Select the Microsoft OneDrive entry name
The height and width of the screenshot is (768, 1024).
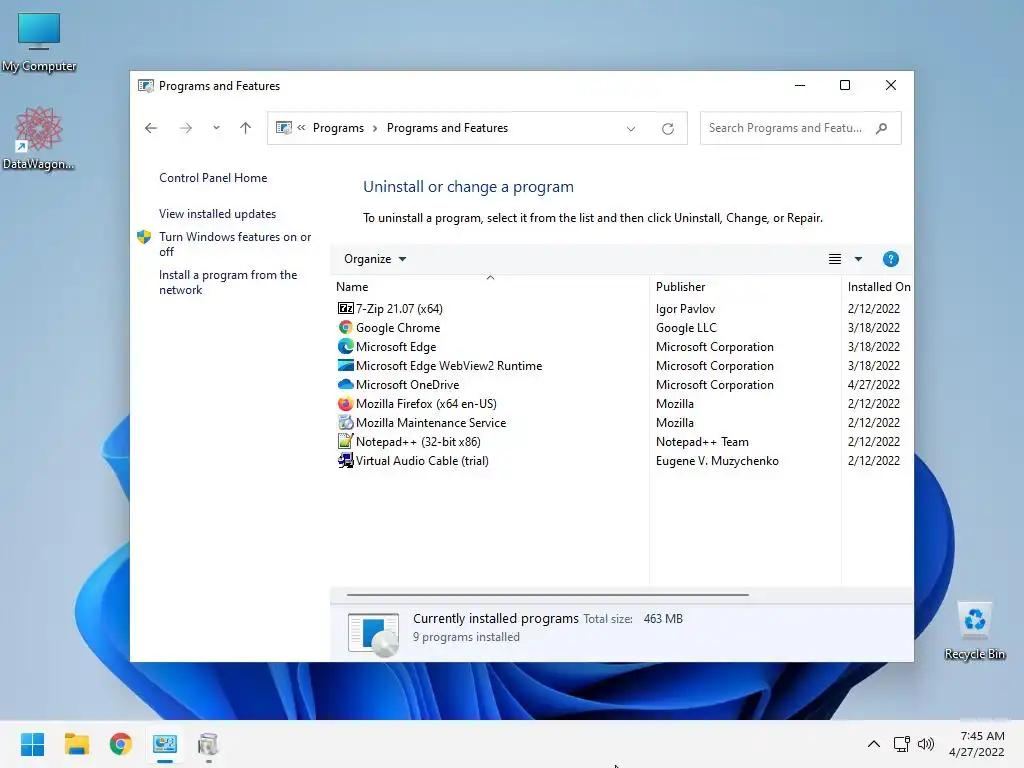click(x=408, y=385)
